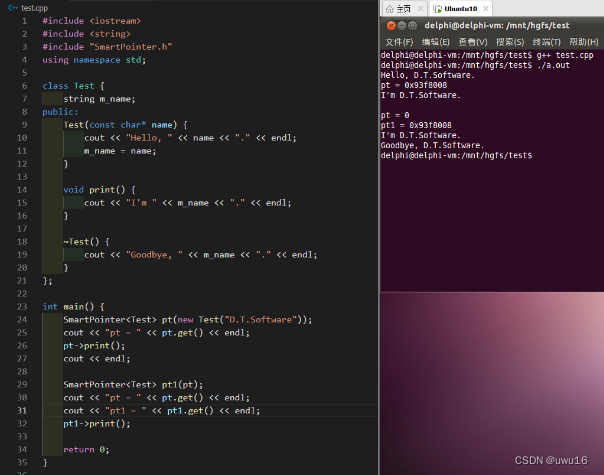Image resolution: width=604 pixels, height=475 pixels.
Task: Place cursor on the SmartPointer.h include line
Action: pyautogui.click(x=107, y=47)
